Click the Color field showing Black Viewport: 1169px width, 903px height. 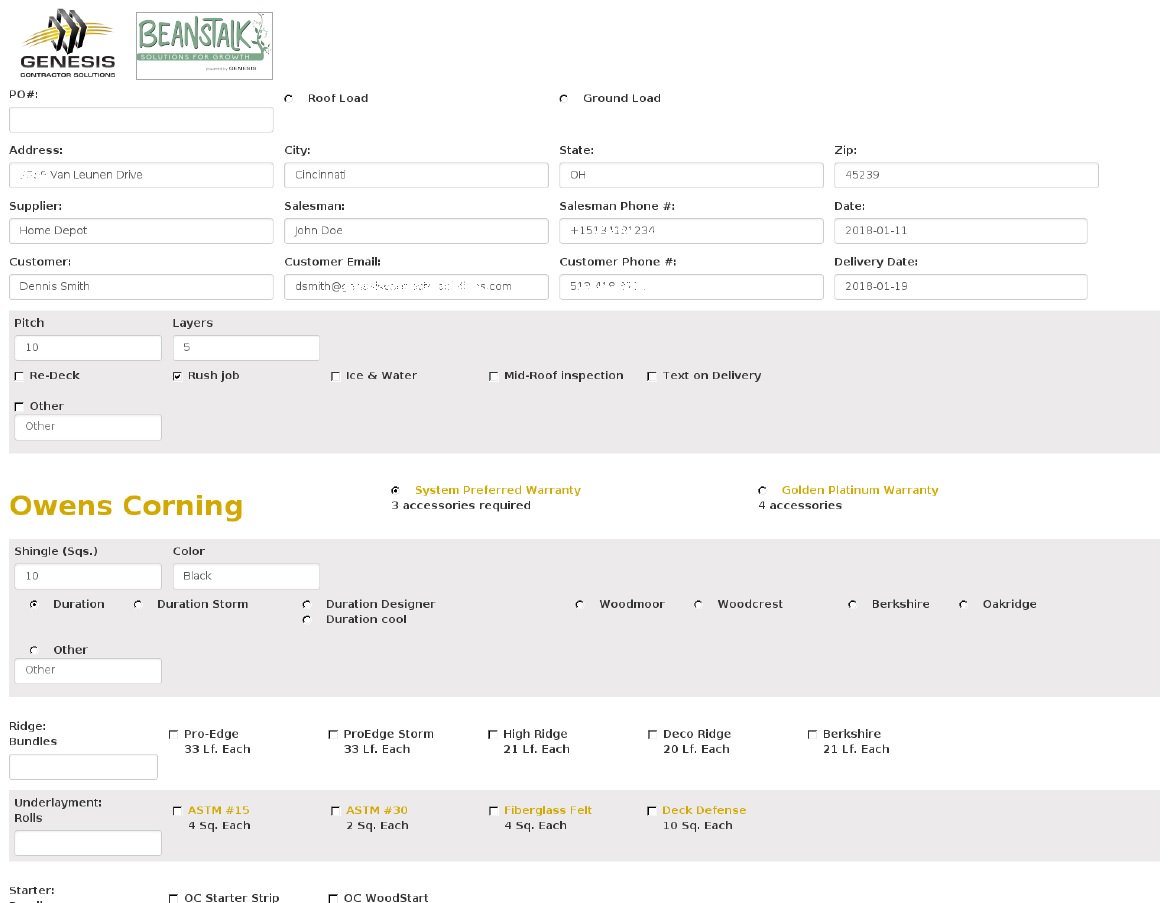(245, 576)
